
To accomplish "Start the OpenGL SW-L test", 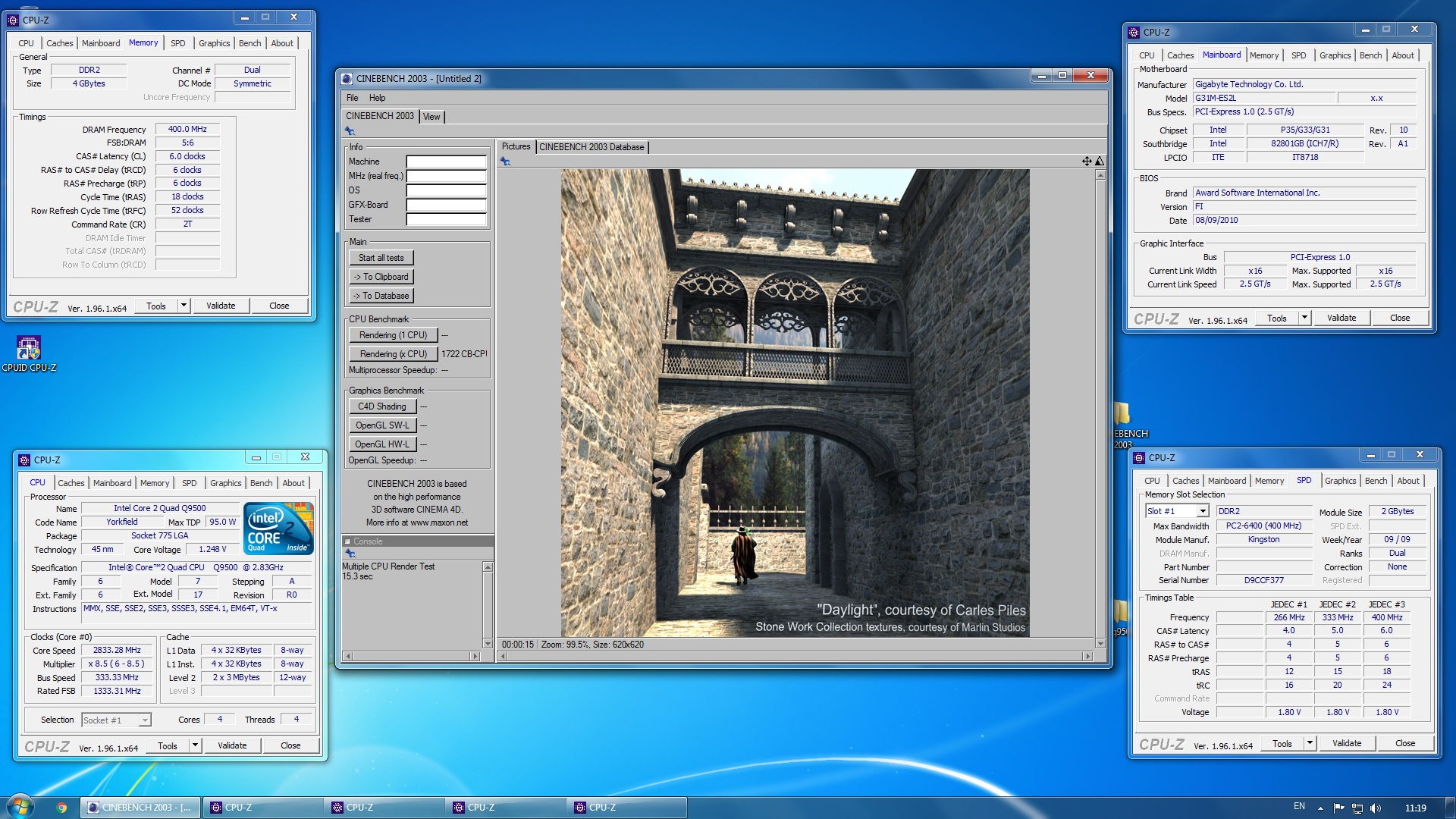I will 382,425.
